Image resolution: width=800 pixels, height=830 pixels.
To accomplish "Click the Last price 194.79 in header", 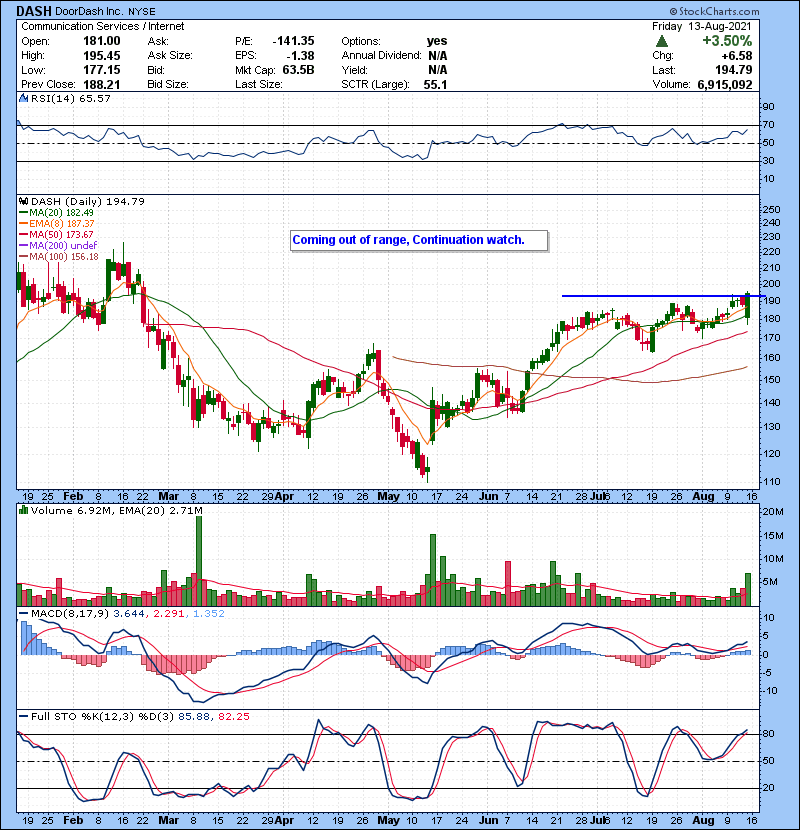I will pyautogui.click(x=733, y=70).
